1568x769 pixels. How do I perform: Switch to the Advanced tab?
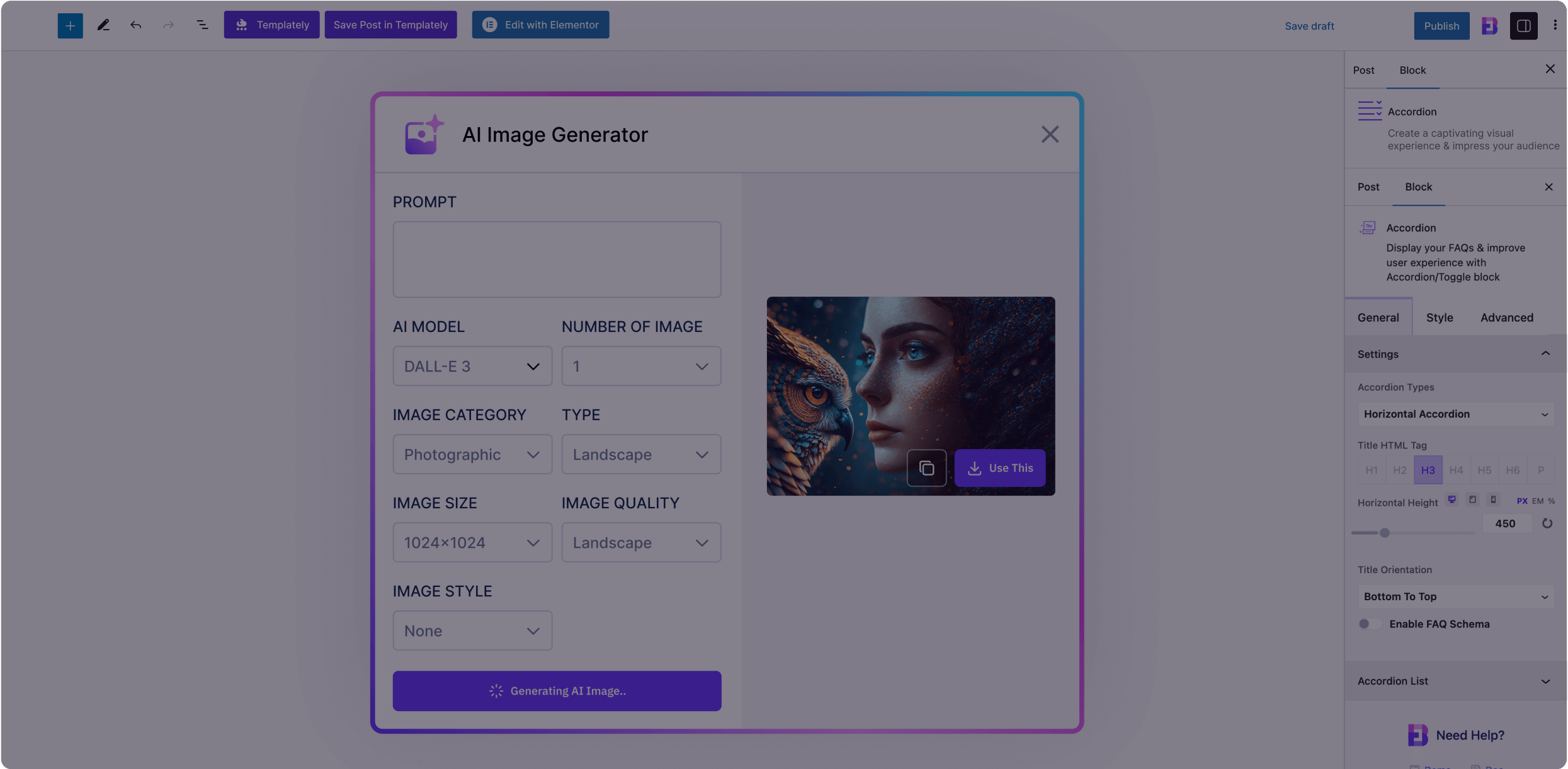click(1506, 317)
